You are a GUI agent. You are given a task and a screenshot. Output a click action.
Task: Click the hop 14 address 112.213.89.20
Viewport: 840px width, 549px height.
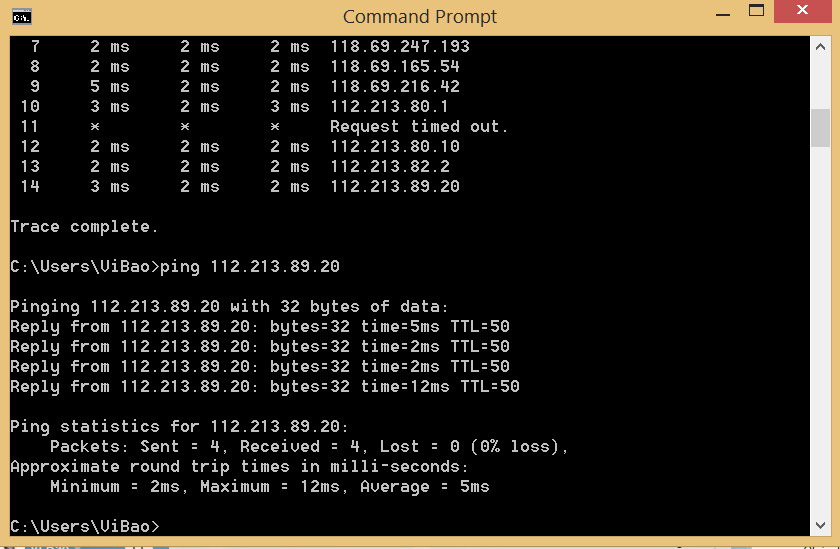395,186
